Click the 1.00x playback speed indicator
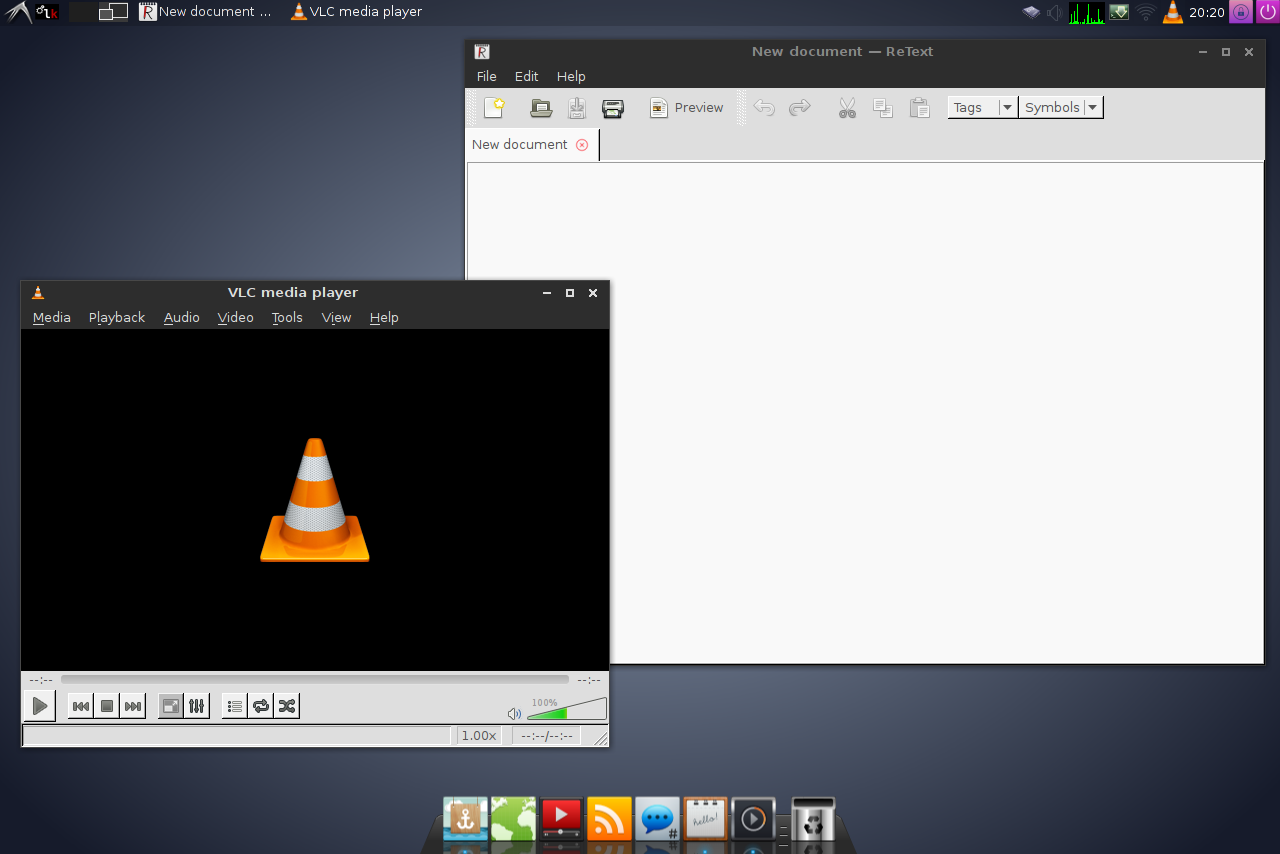This screenshot has height=854, width=1280. click(478, 735)
